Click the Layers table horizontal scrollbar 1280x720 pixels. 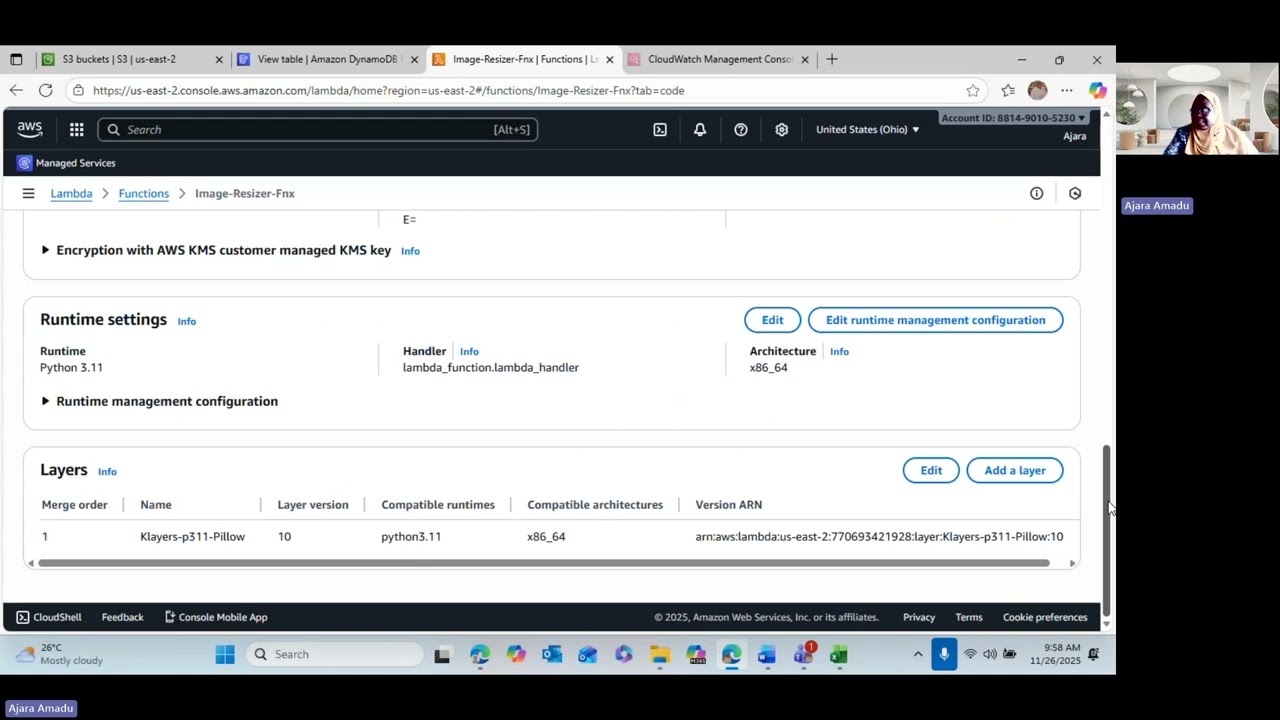click(x=544, y=563)
